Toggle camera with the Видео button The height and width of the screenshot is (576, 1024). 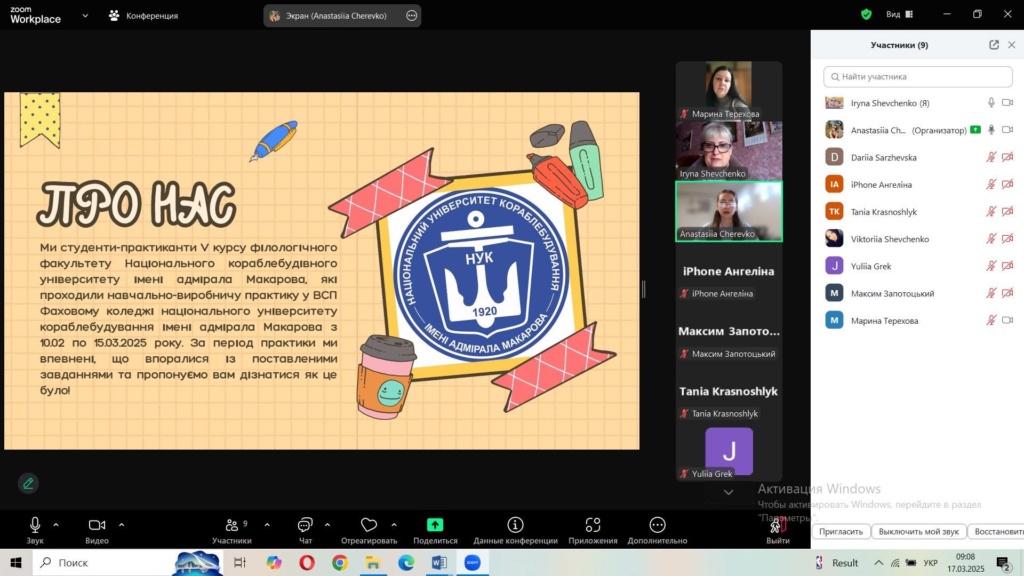pos(97,530)
